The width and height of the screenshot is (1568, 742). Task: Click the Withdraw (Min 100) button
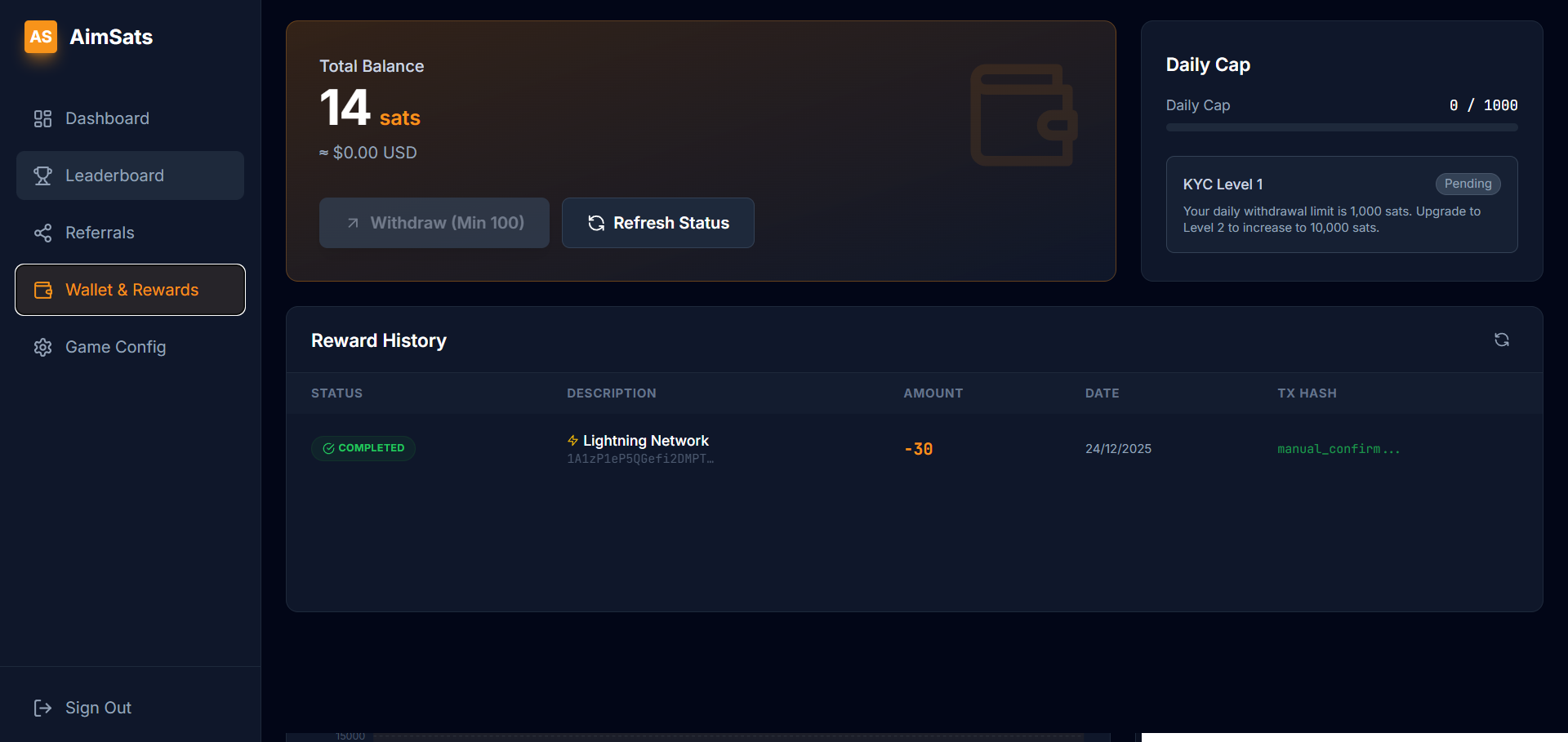[x=434, y=222]
